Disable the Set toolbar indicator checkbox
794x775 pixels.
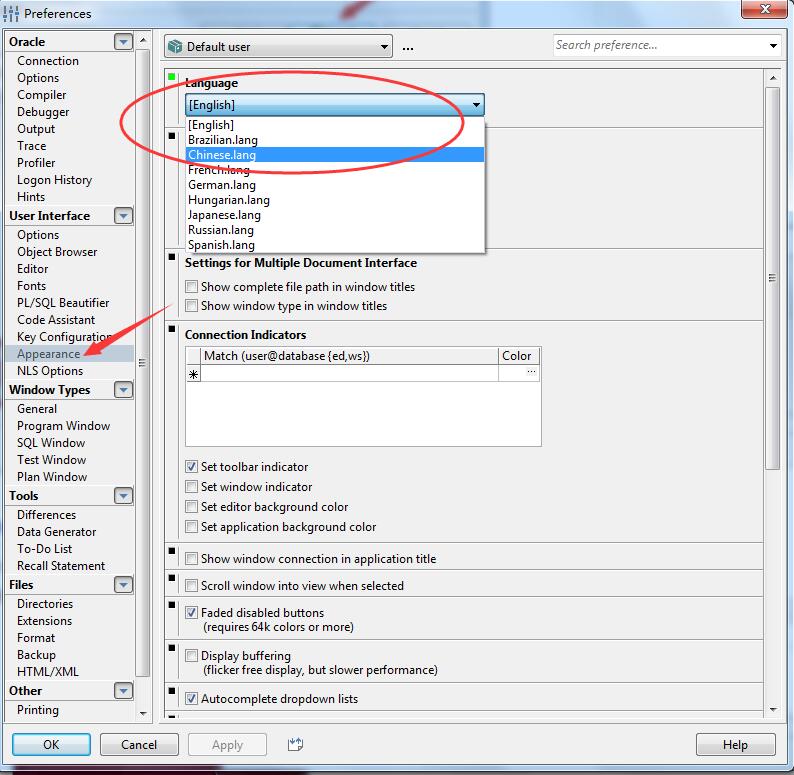click(192, 467)
